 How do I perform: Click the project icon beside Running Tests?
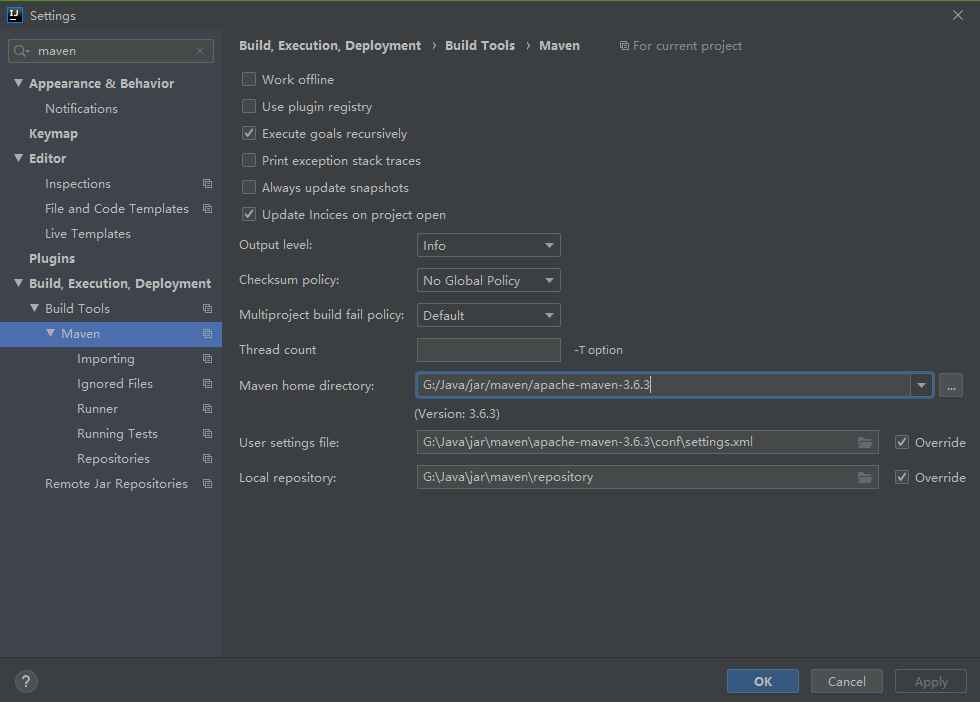[x=208, y=434]
